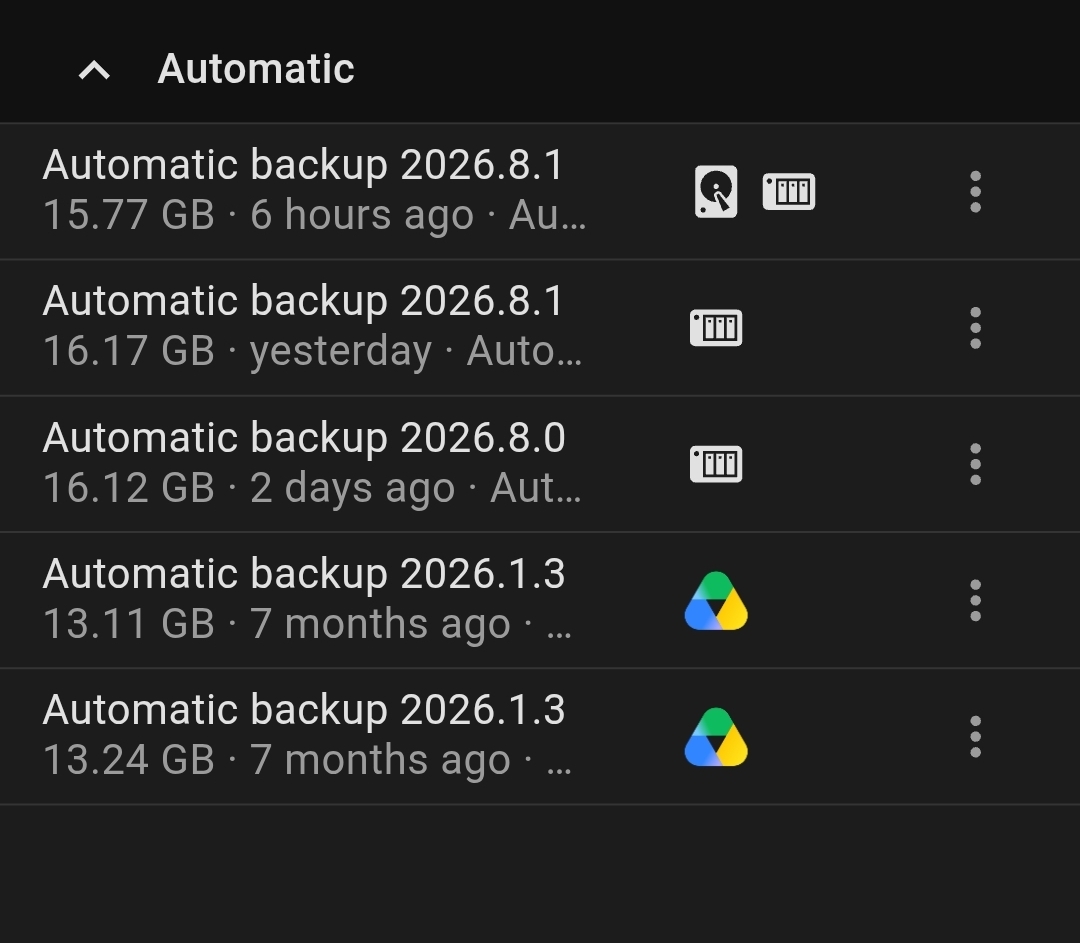
Task: Open the overflow menu for 13.24 GB backup
Action: pos(975,737)
